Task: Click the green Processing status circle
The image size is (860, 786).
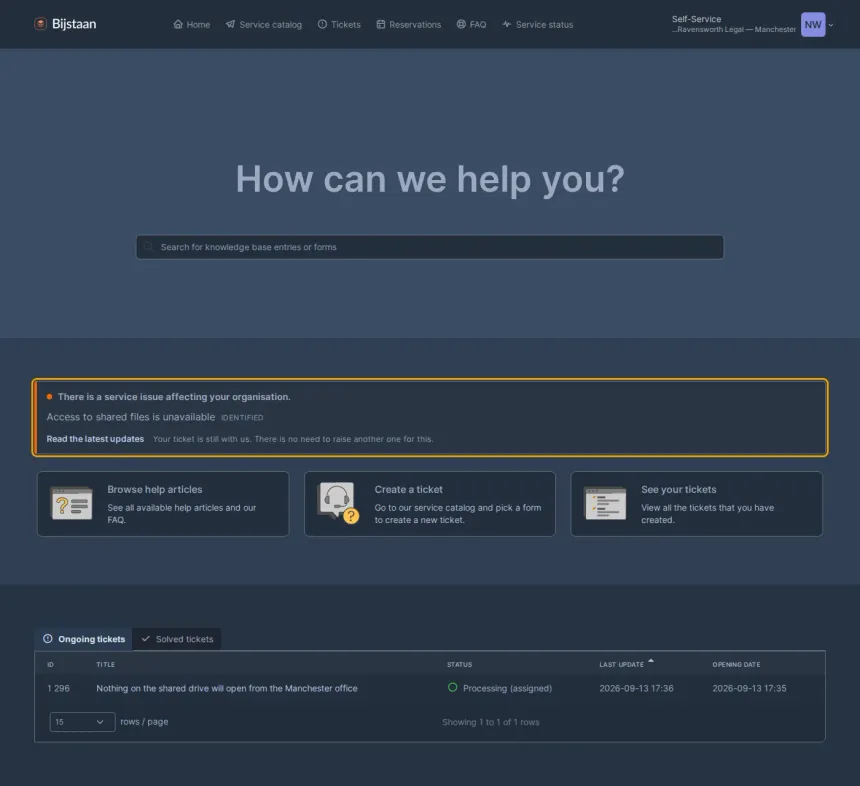Action: click(452, 687)
